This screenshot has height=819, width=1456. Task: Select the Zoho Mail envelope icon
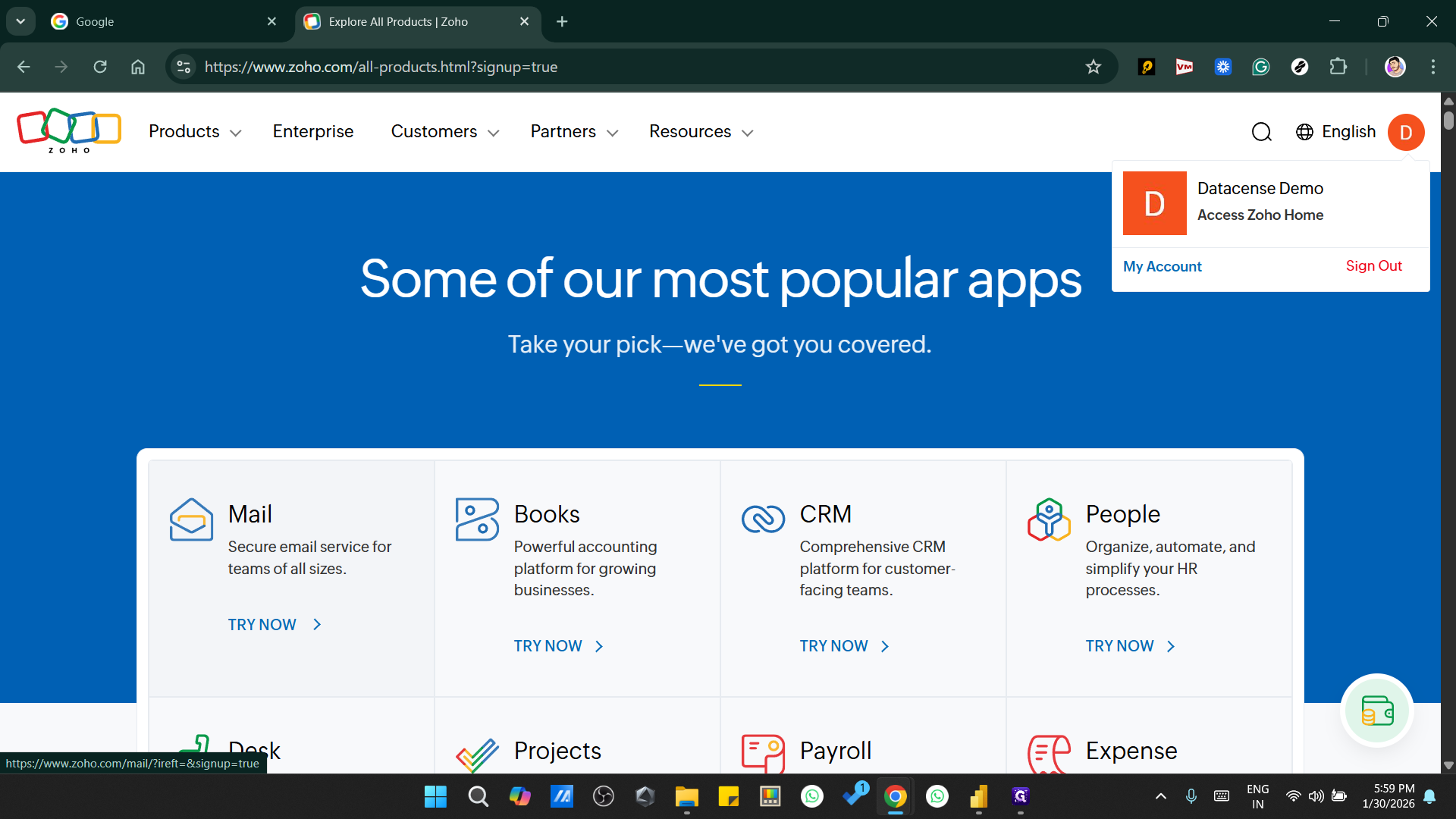(190, 519)
